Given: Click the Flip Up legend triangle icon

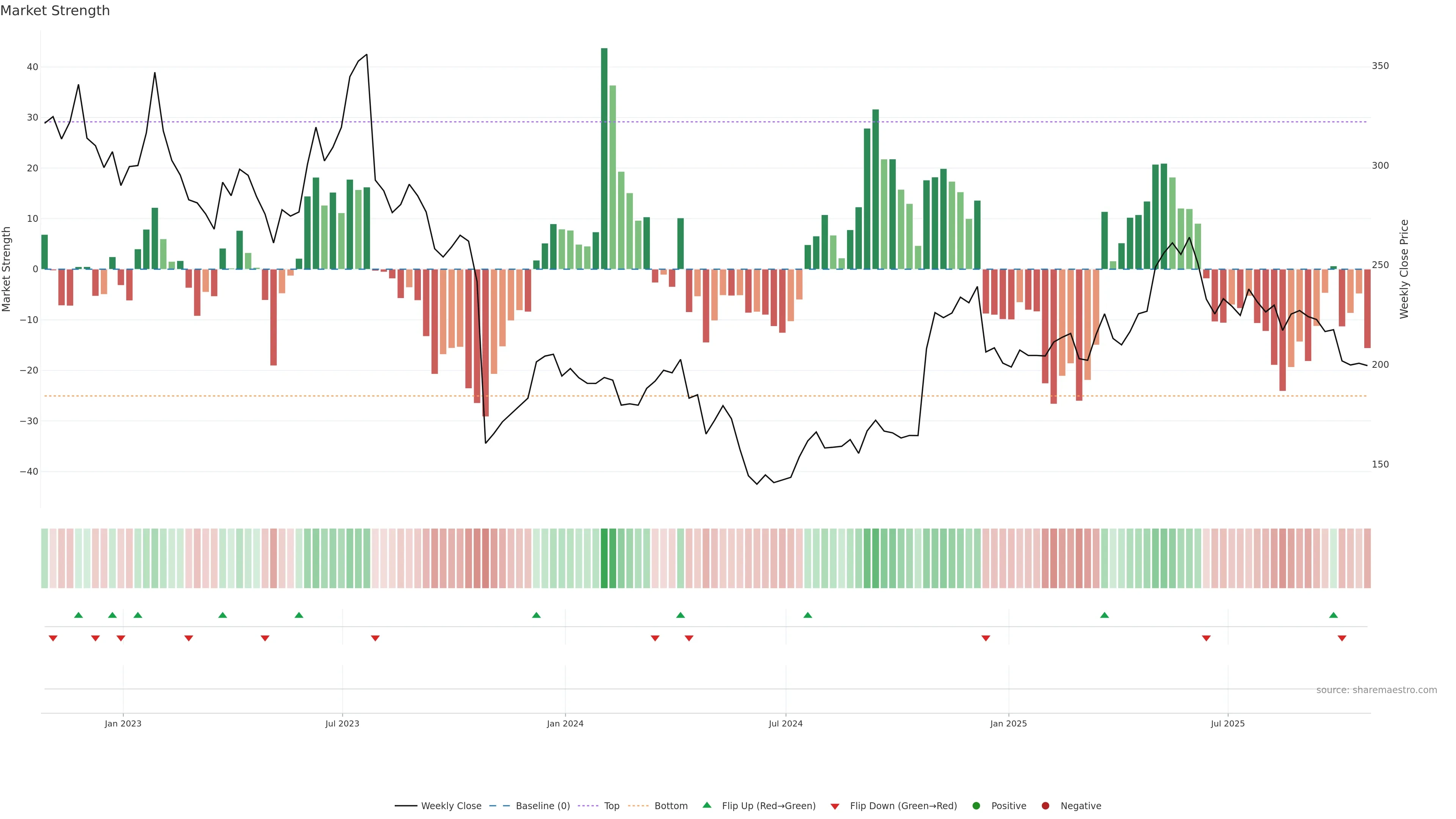Looking at the screenshot, I should pos(706,805).
